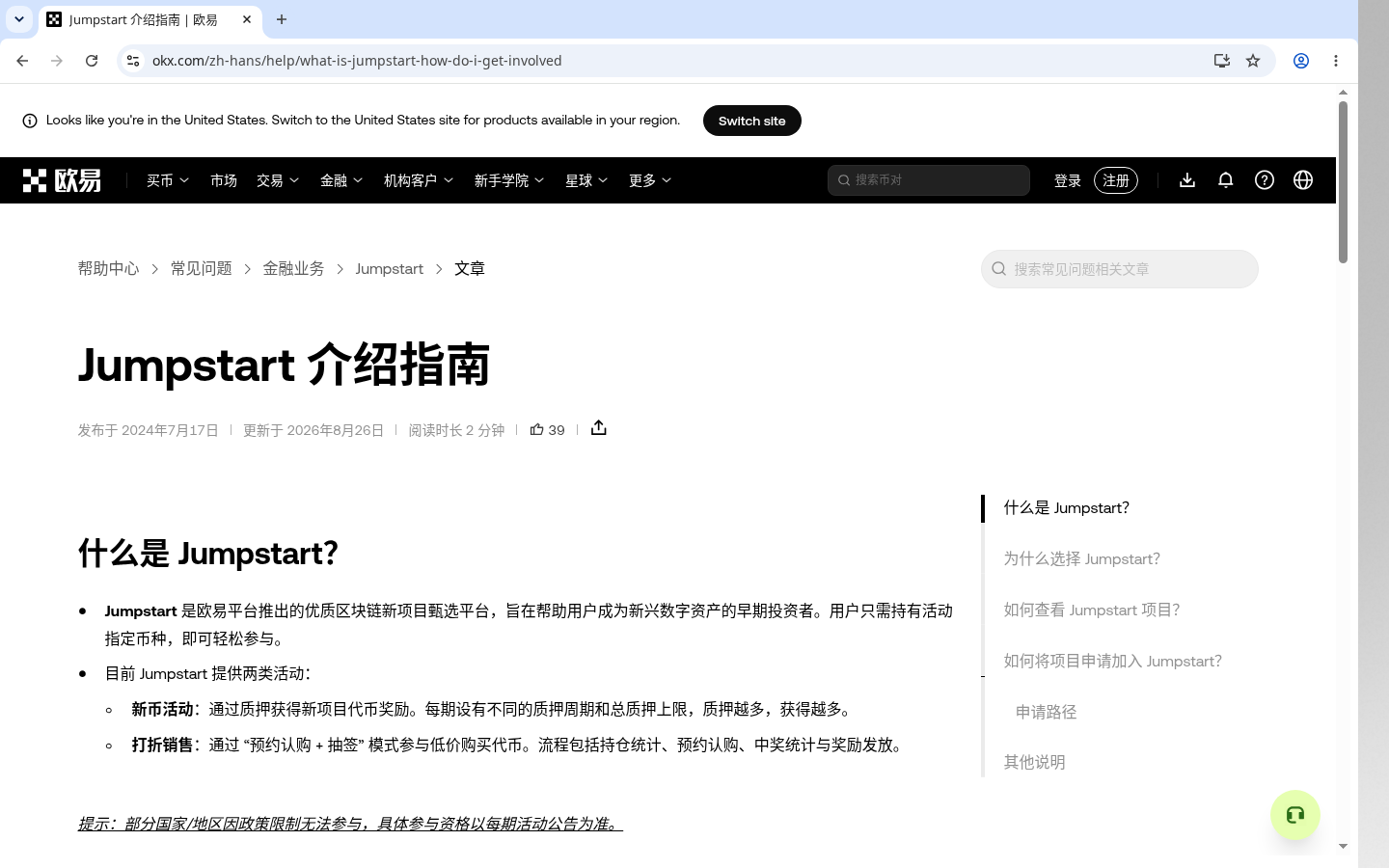Expand the 买币 dropdown menu
The height and width of the screenshot is (868, 1389).
[x=168, y=180]
